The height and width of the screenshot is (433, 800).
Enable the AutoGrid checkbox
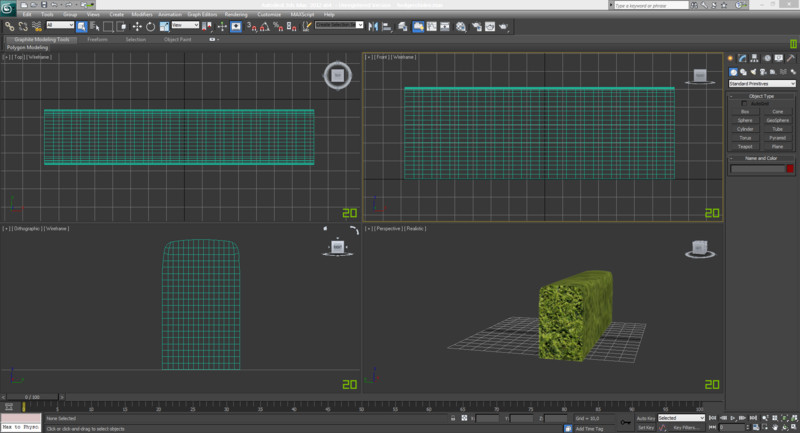pyautogui.click(x=744, y=103)
